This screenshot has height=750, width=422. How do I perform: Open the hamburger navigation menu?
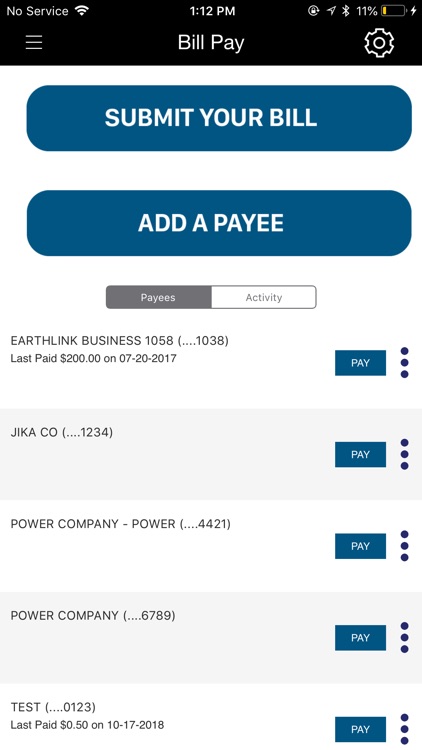point(34,43)
